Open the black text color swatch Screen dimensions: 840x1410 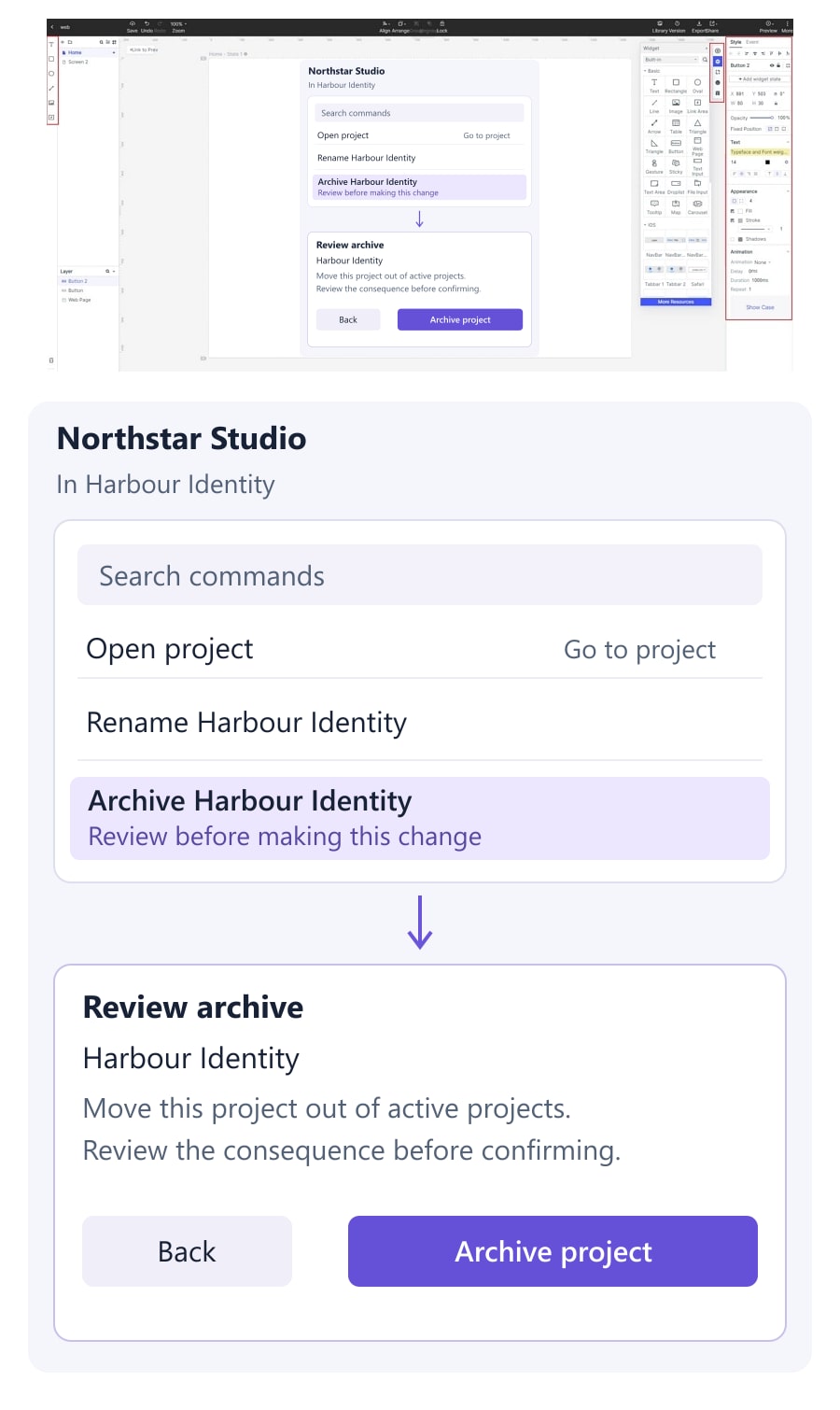767,162
